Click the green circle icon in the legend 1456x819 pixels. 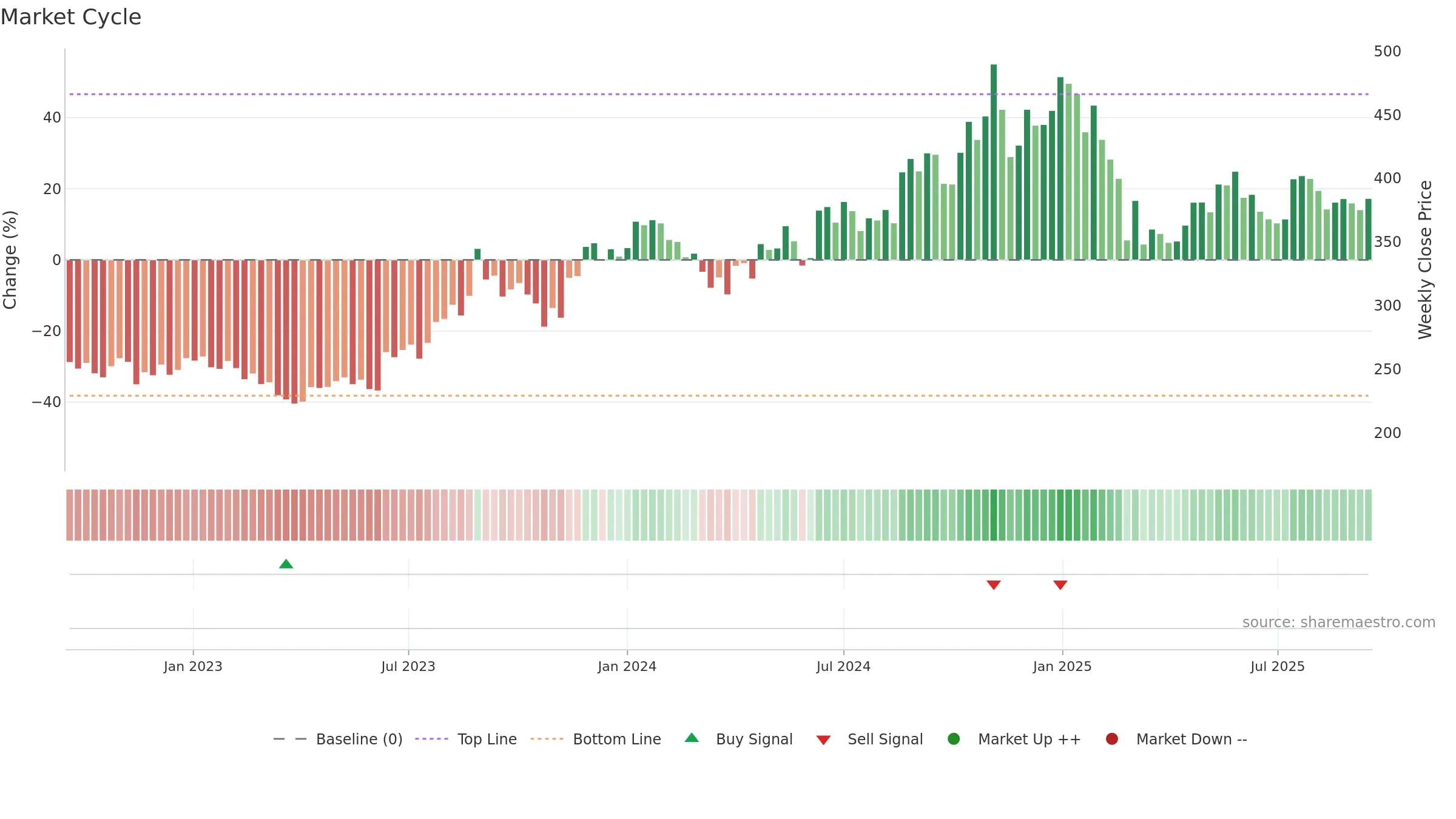click(954, 739)
